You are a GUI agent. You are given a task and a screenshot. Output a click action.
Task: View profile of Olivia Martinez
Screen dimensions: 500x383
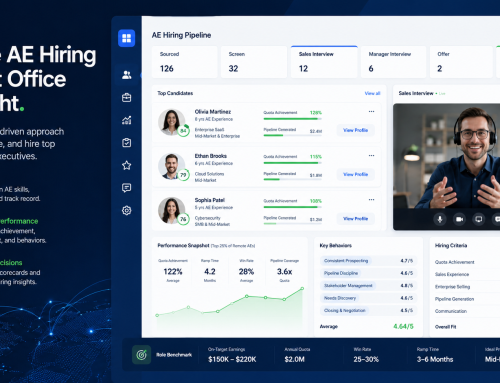[x=356, y=130]
